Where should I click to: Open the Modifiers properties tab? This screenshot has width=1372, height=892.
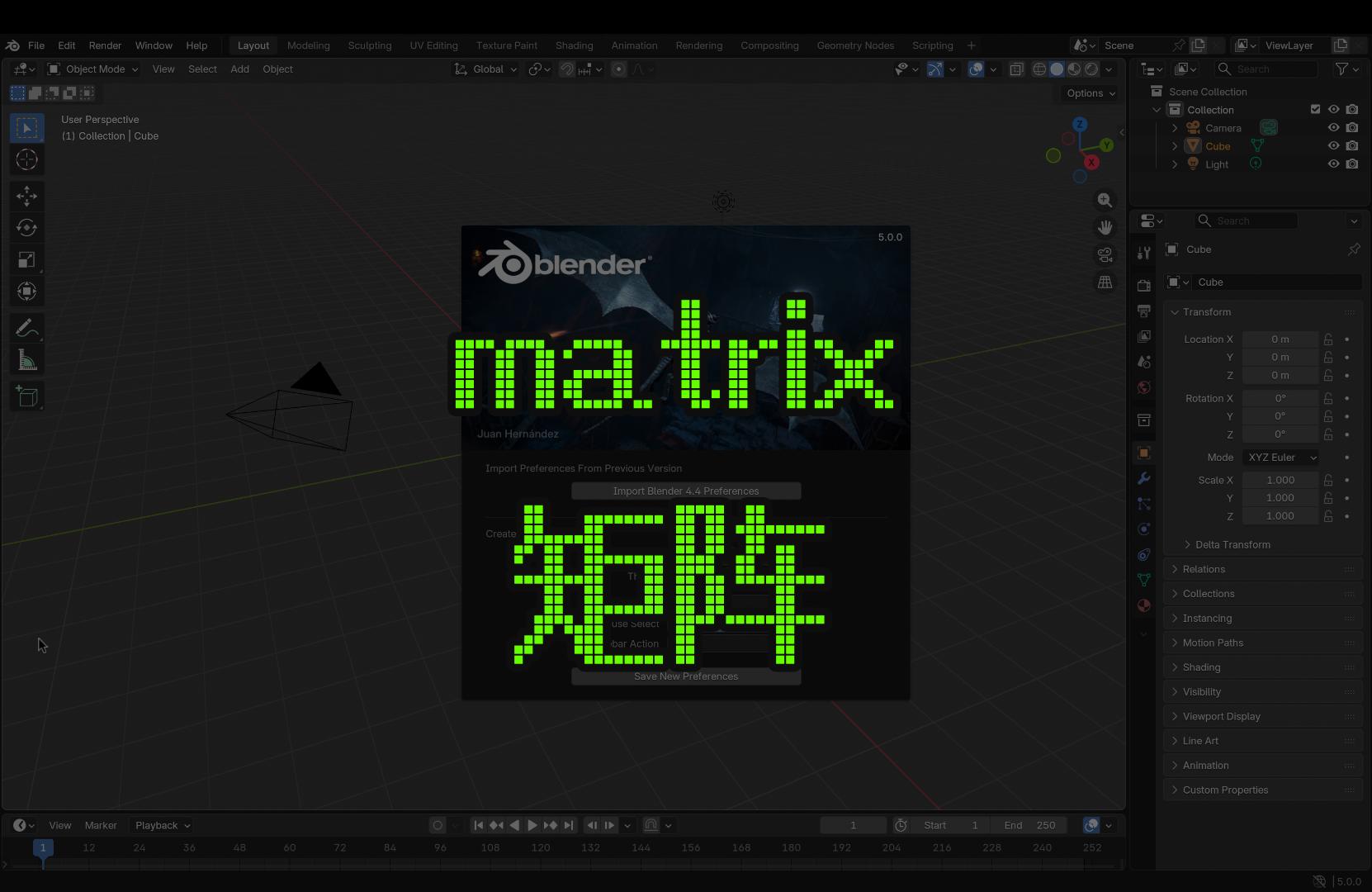pyautogui.click(x=1143, y=478)
